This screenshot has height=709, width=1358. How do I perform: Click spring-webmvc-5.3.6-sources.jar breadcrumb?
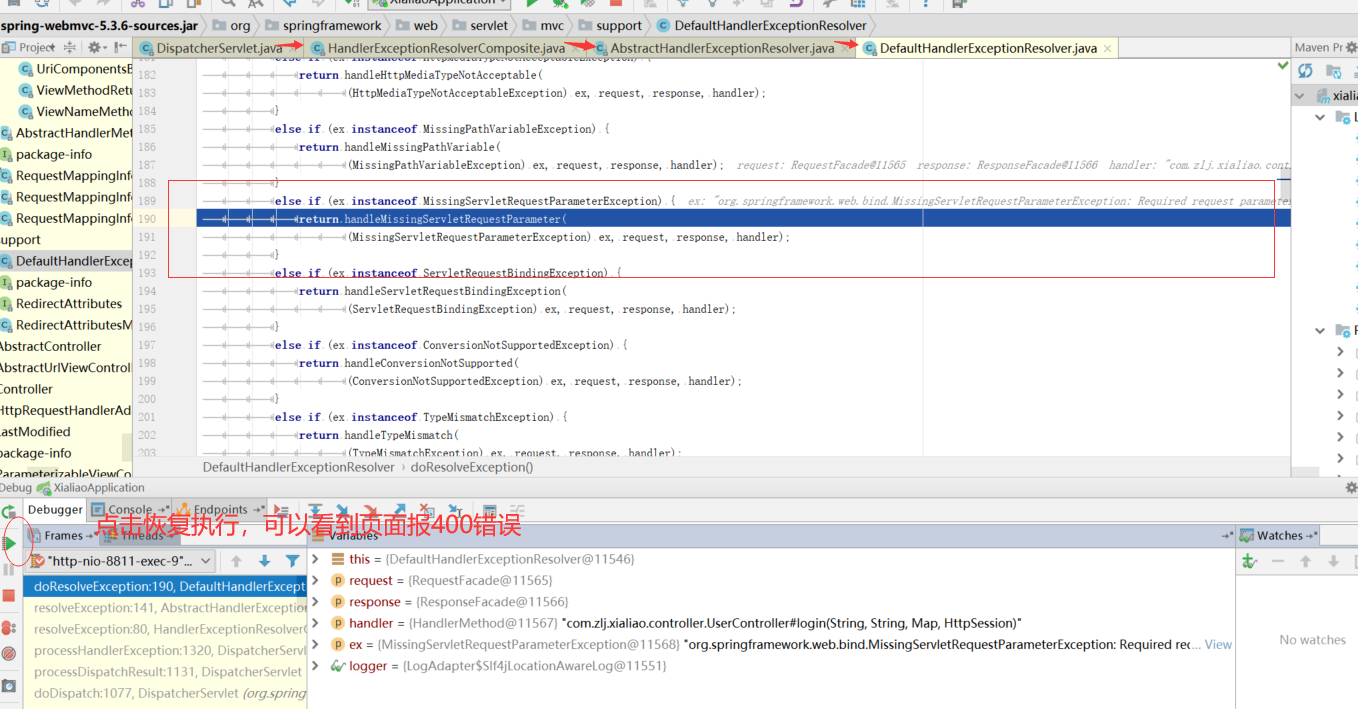pyautogui.click(x=99, y=25)
